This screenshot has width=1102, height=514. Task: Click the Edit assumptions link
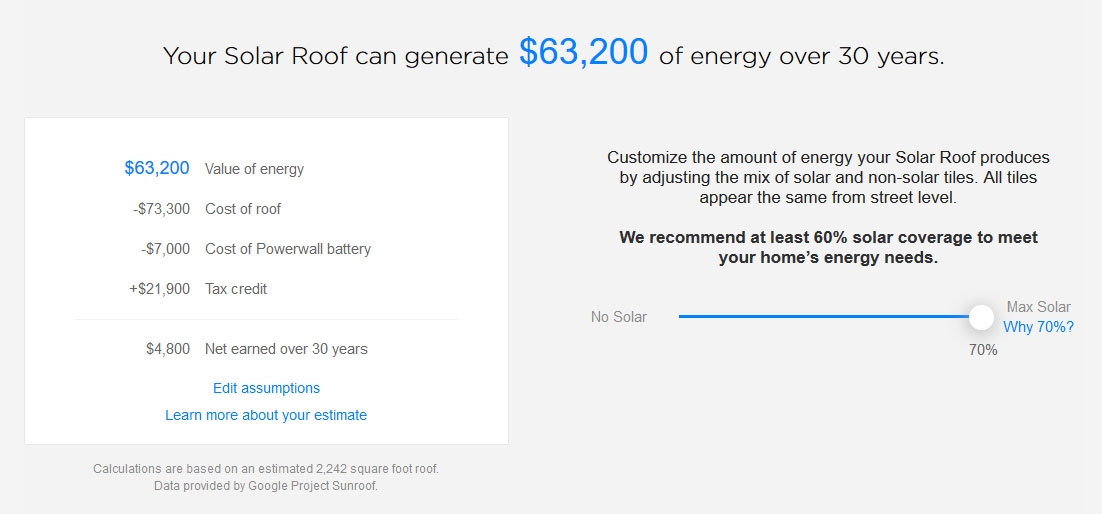266,388
